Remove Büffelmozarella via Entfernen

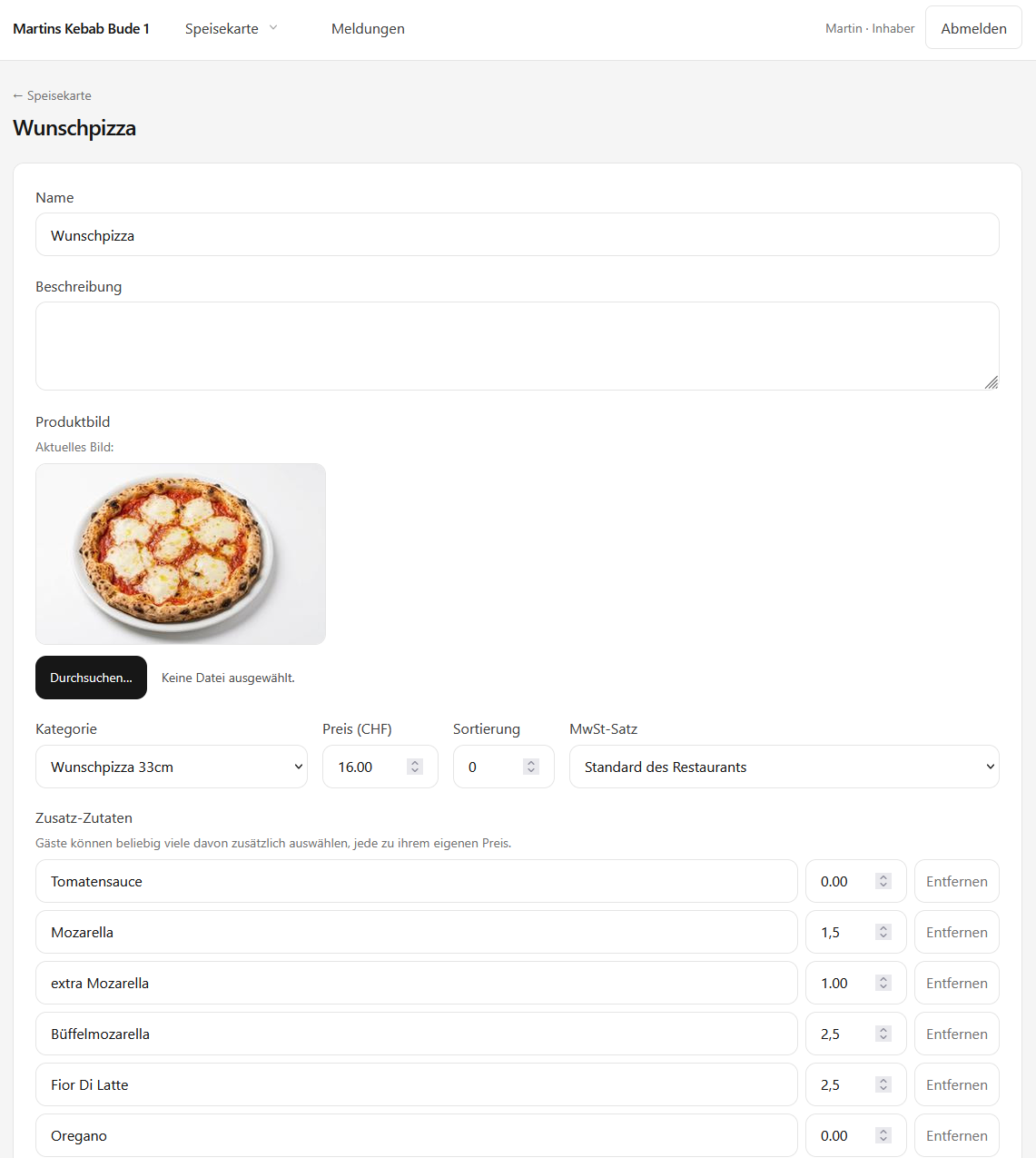957,1034
